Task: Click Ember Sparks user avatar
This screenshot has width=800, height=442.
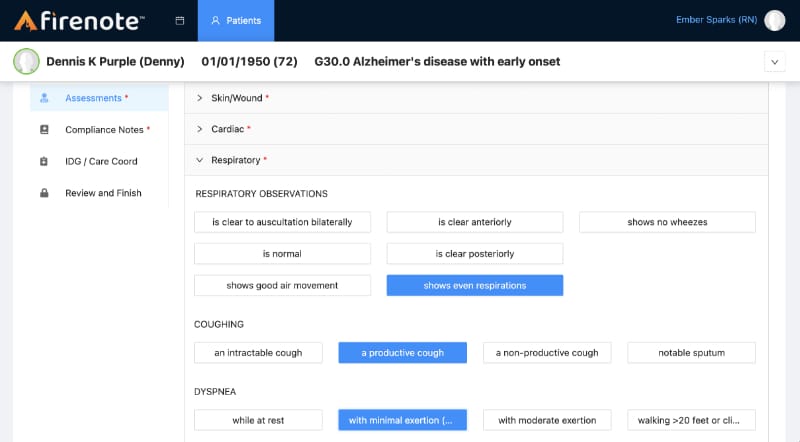Action: point(775,20)
